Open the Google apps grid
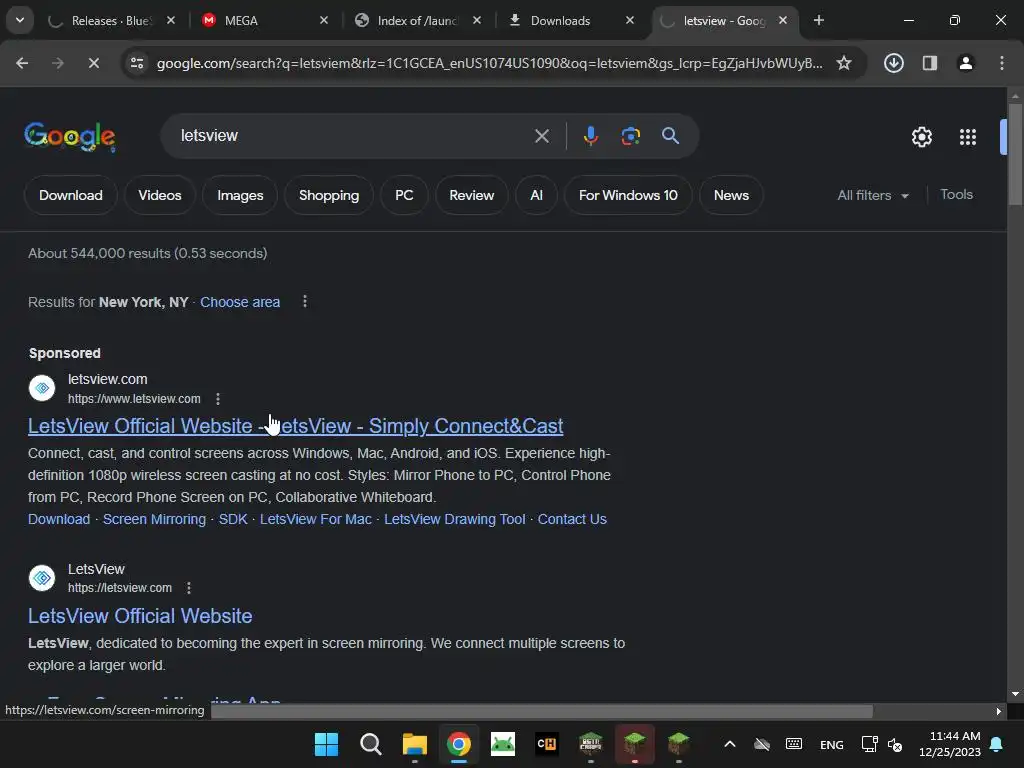This screenshot has width=1024, height=768. (968, 136)
